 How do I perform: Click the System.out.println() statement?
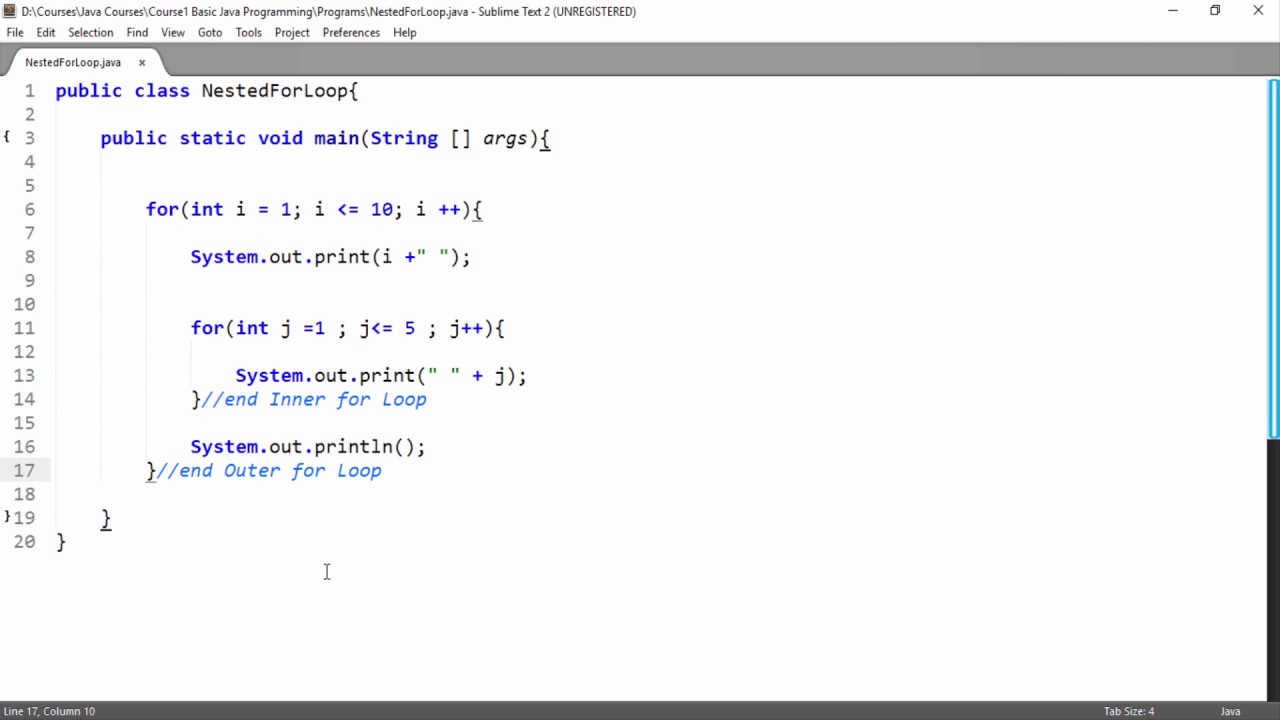click(x=308, y=447)
